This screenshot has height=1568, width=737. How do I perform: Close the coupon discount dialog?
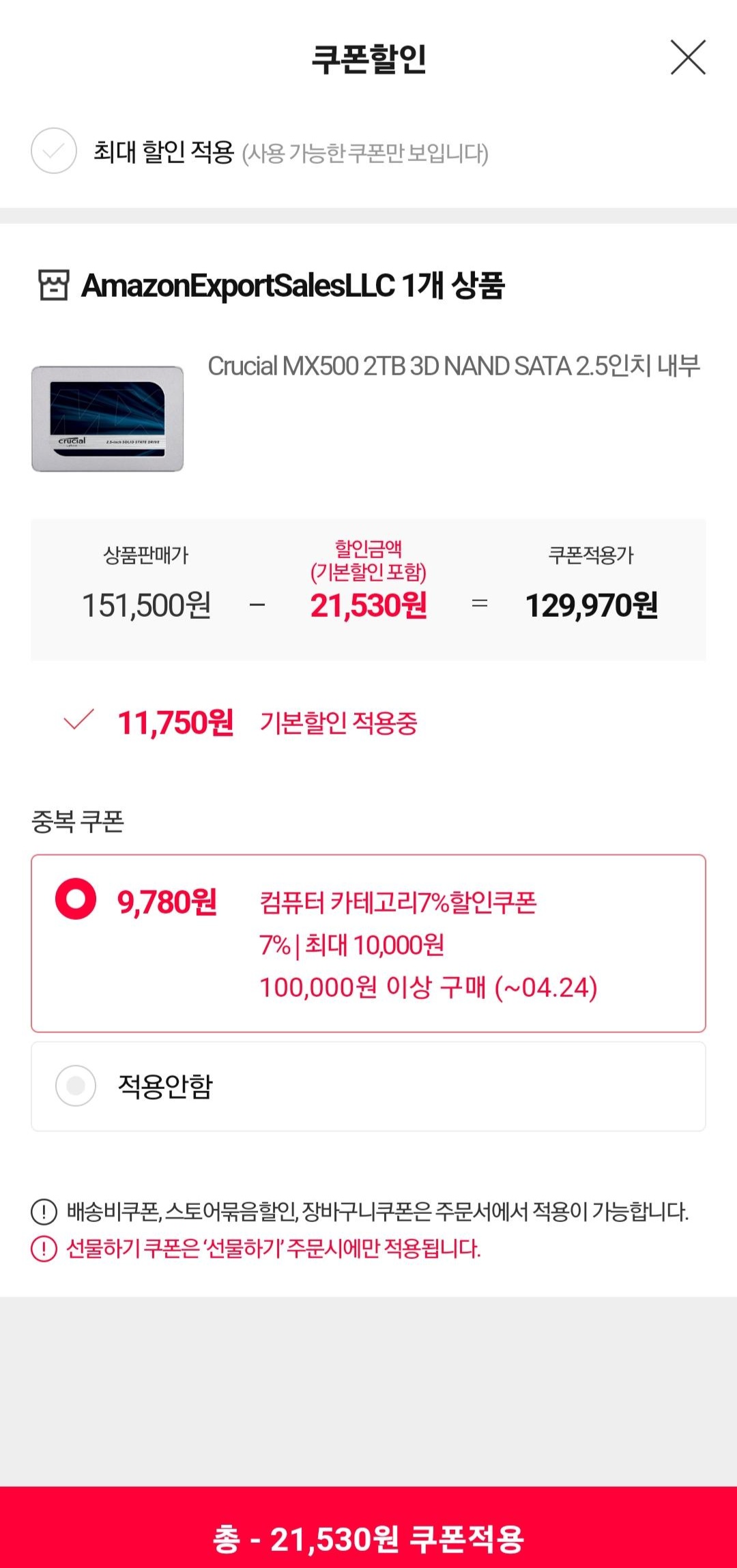(x=688, y=57)
